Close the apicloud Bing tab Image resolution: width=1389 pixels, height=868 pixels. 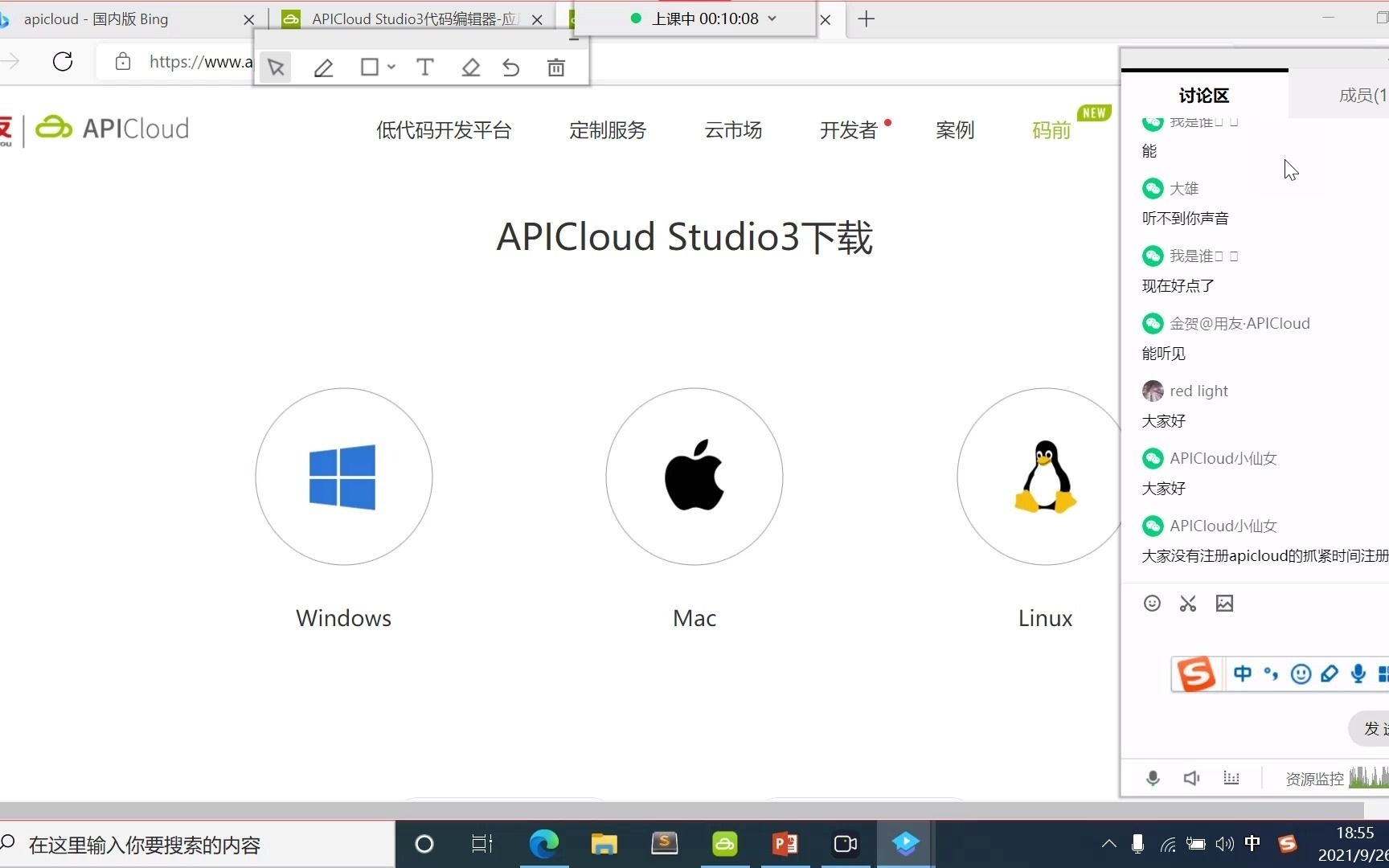[248, 19]
